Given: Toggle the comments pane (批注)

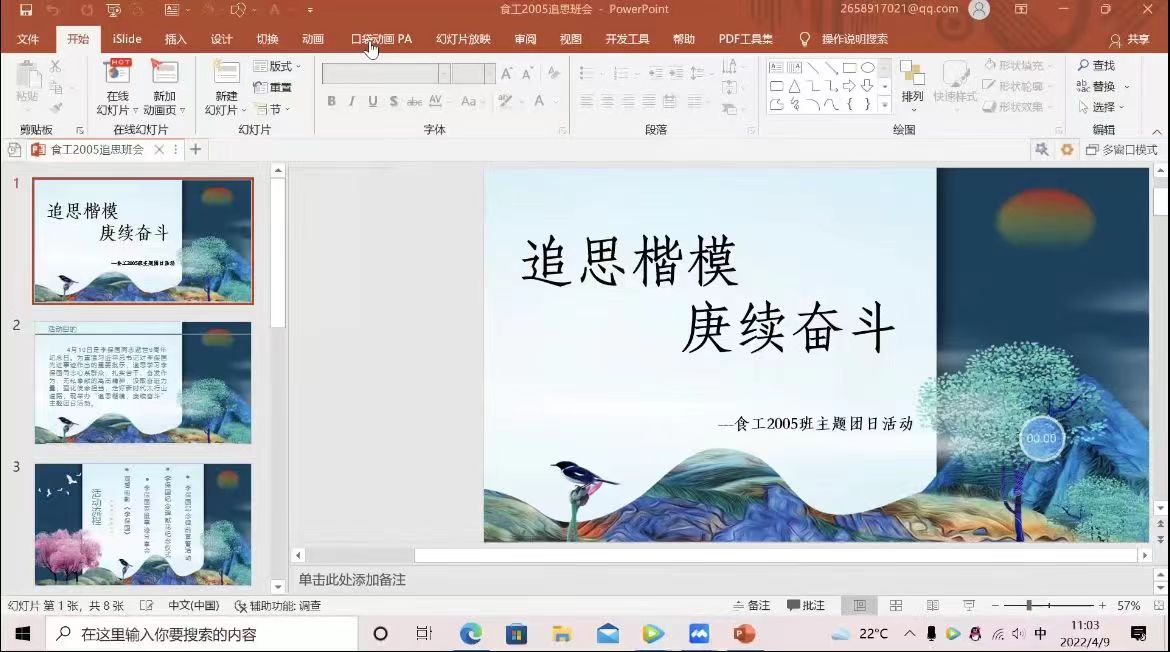Looking at the screenshot, I should click(x=806, y=606).
